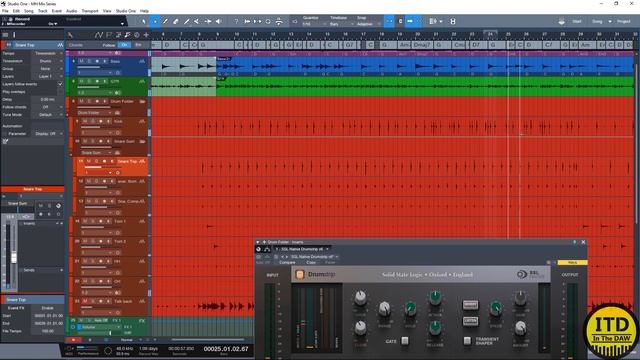Click the question mark help icon
The image size is (640, 360).
coord(236,21)
